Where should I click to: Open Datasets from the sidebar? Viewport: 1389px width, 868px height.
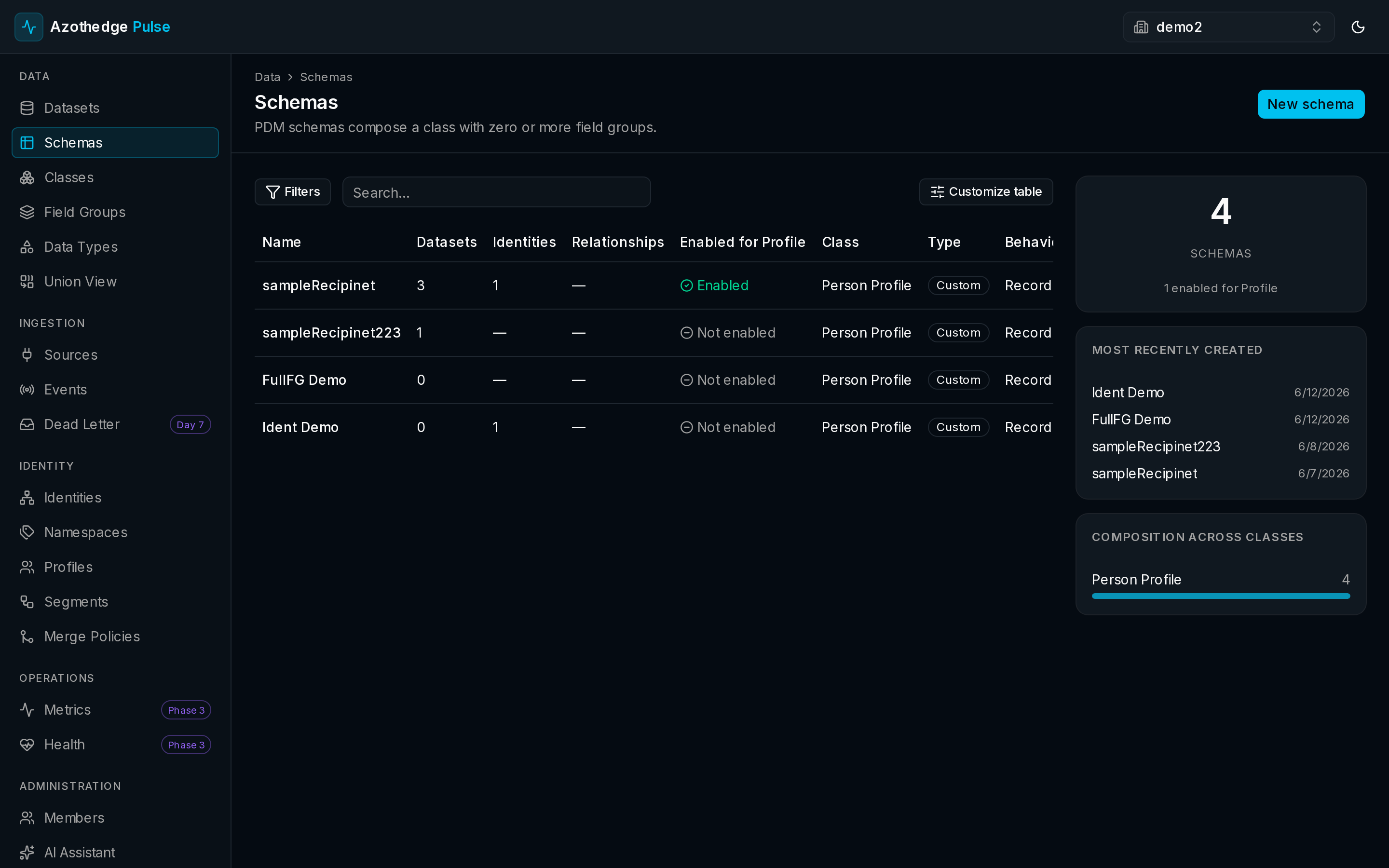[x=115, y=108]
